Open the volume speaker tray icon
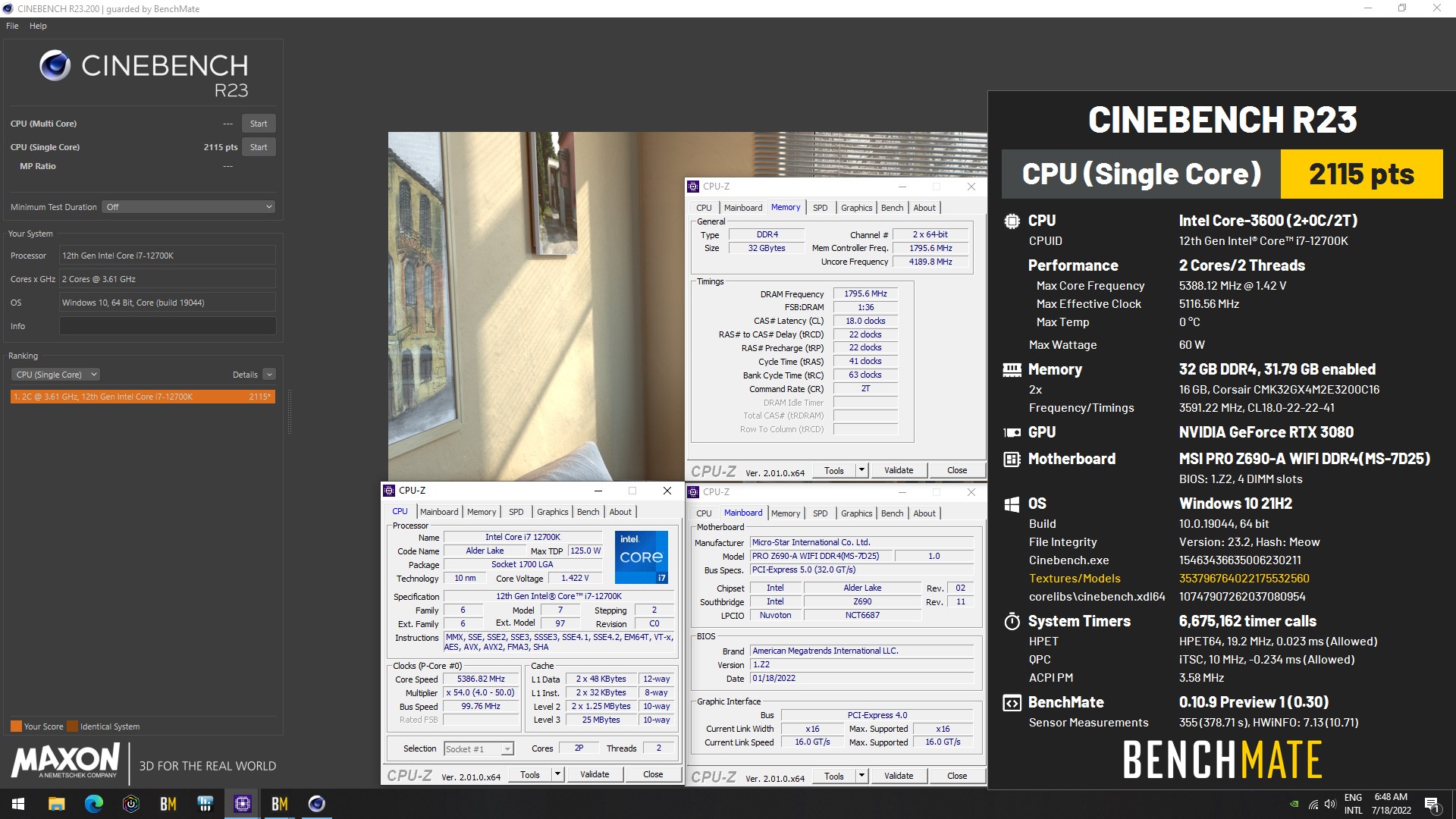The height and width of the screenshot is (819, 1456). pyautogui.click(x=1329, y=804)
